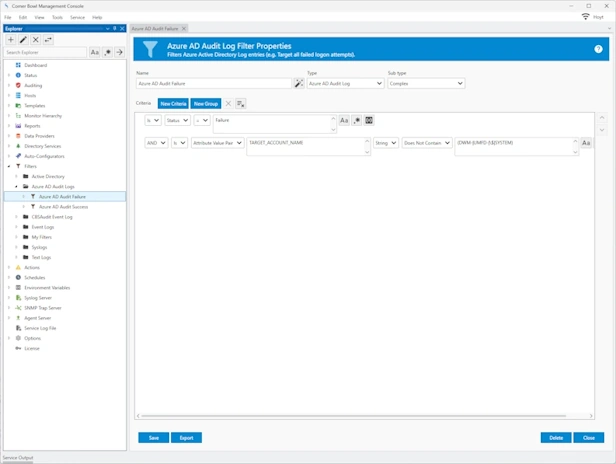
Task: Select the Reports node icon
Action: click(x=18, y=126)
